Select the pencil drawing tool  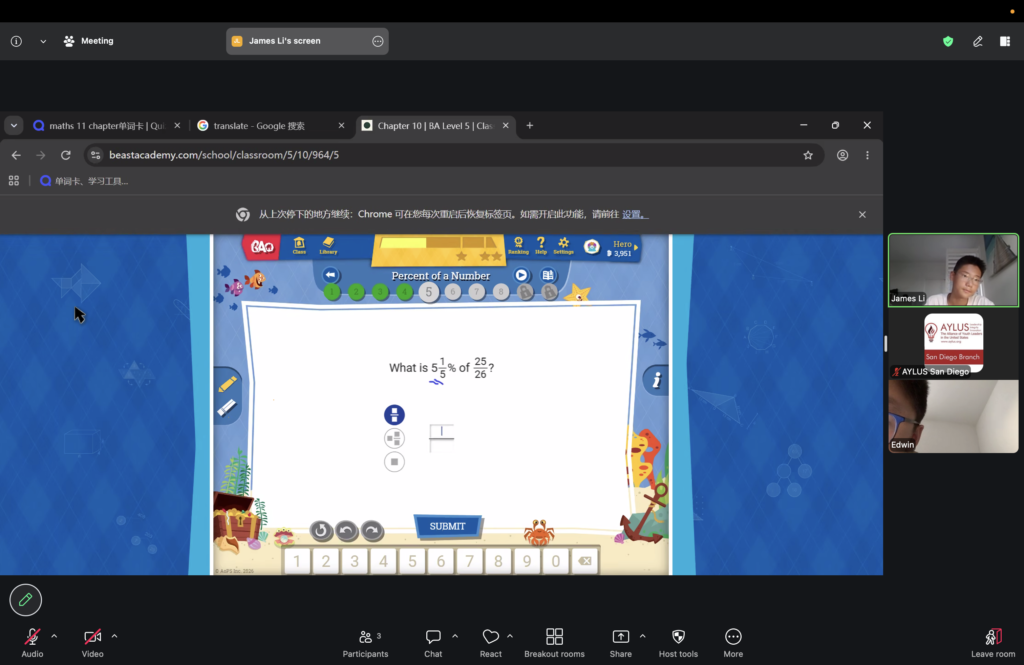227,384
